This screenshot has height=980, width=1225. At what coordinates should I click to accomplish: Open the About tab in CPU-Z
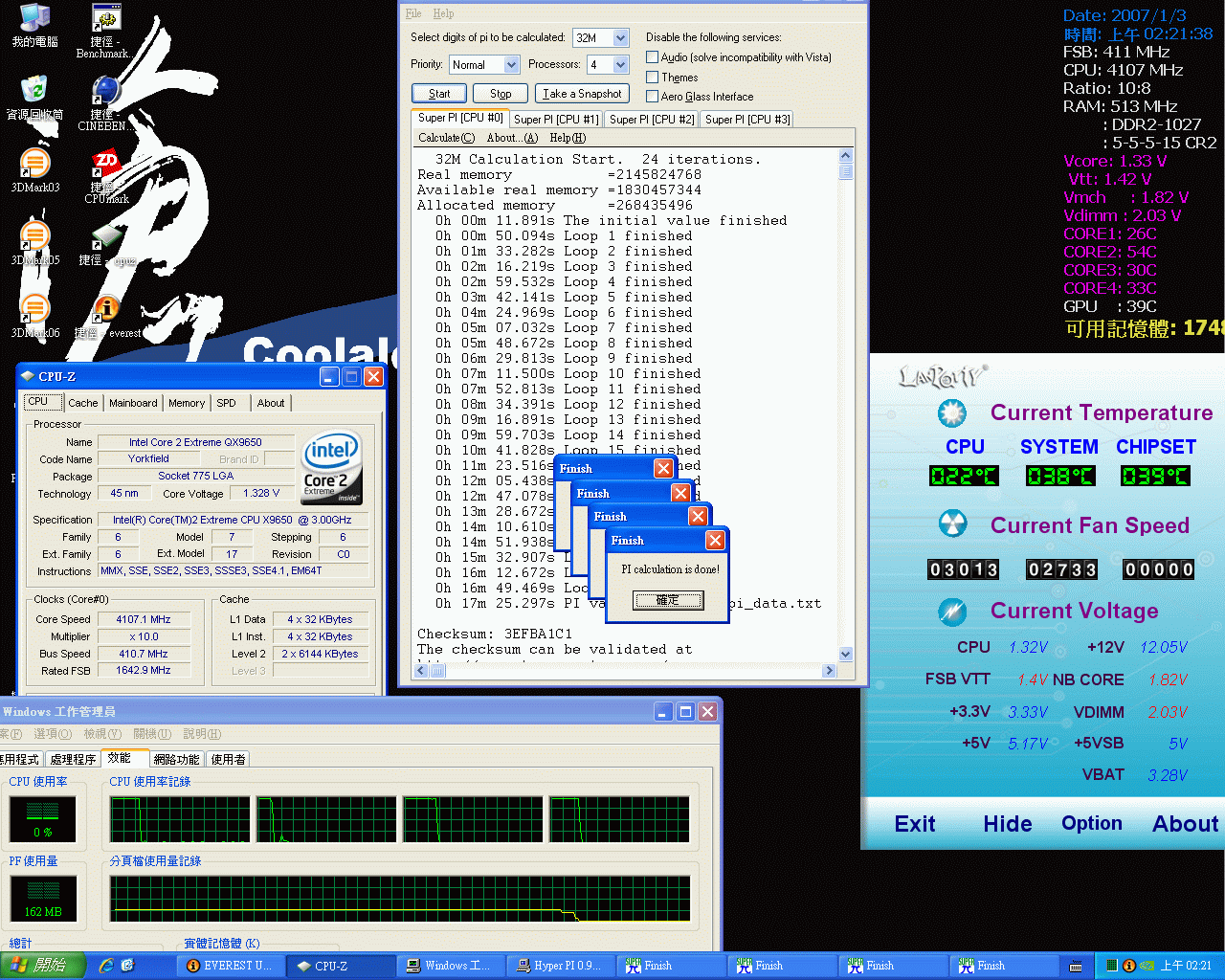pos(271,403)
